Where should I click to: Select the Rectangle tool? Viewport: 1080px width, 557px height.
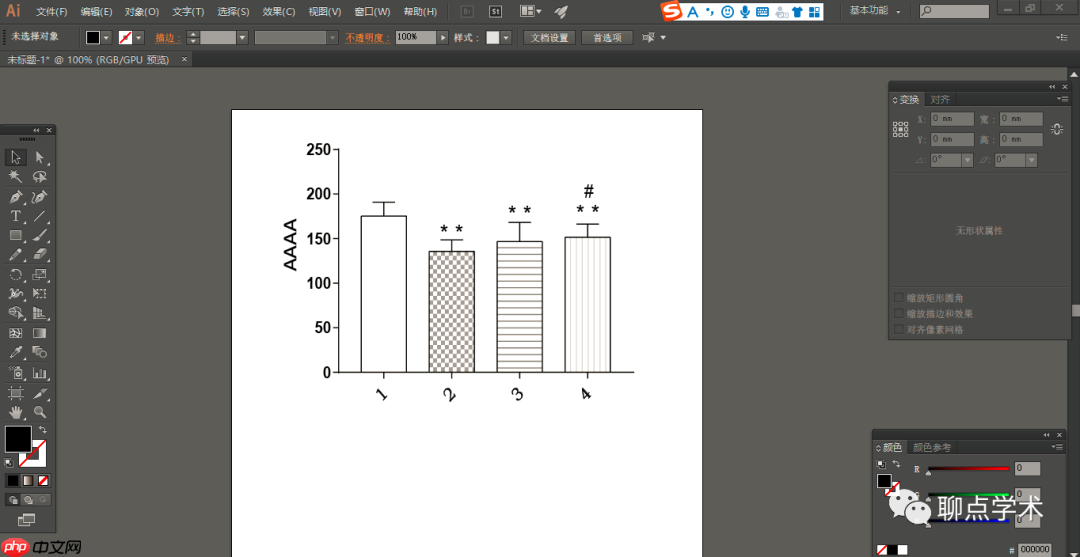tap(16, 236)
